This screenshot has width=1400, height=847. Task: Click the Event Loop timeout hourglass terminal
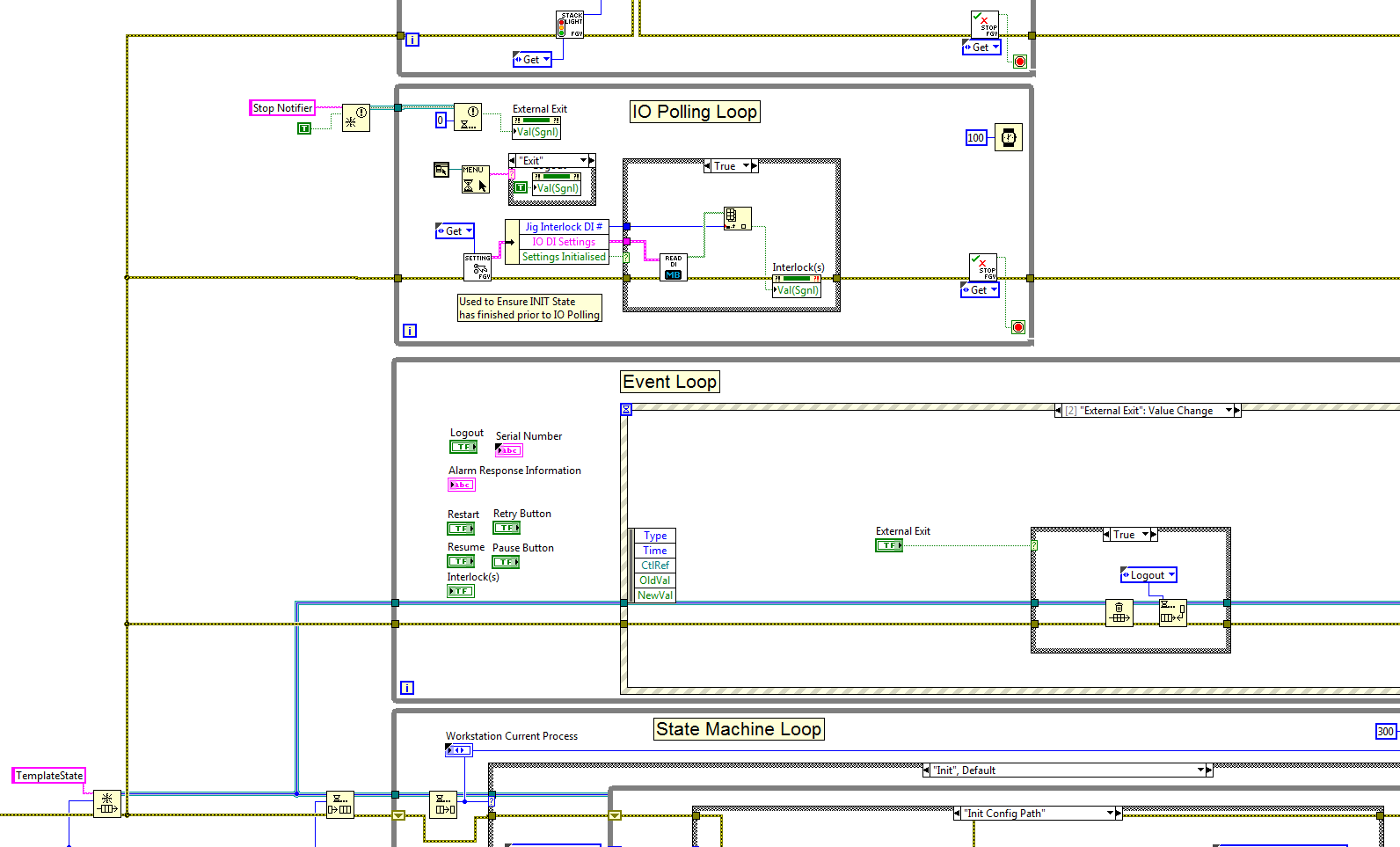pyautogui.click(x=626, y=410)
